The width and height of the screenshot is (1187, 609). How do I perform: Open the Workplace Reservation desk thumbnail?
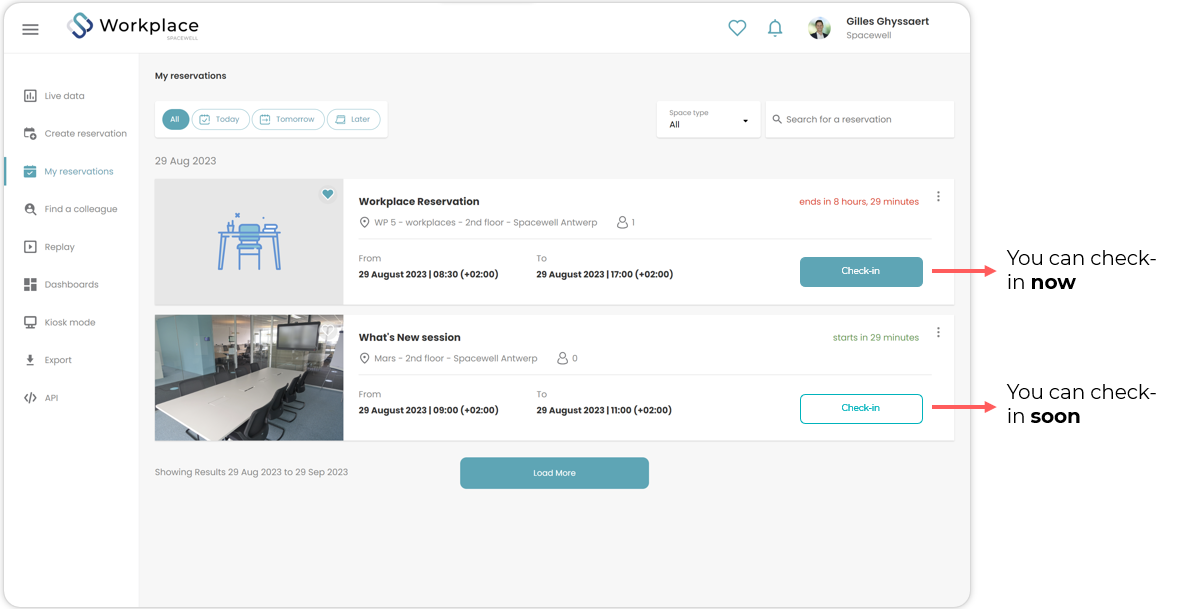[x=249, y=242]
